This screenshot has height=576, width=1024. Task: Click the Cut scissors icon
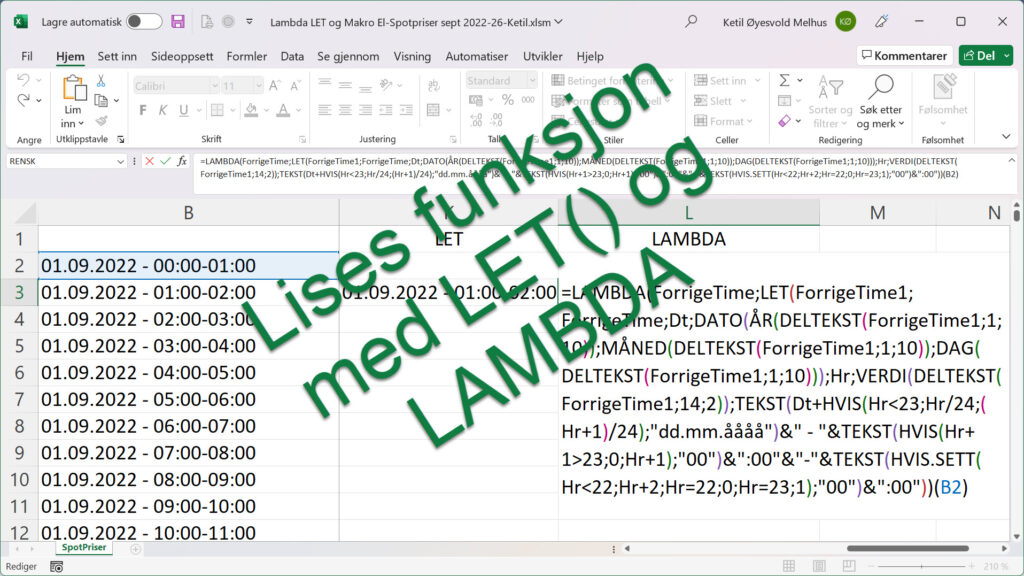tap(101, 81)
